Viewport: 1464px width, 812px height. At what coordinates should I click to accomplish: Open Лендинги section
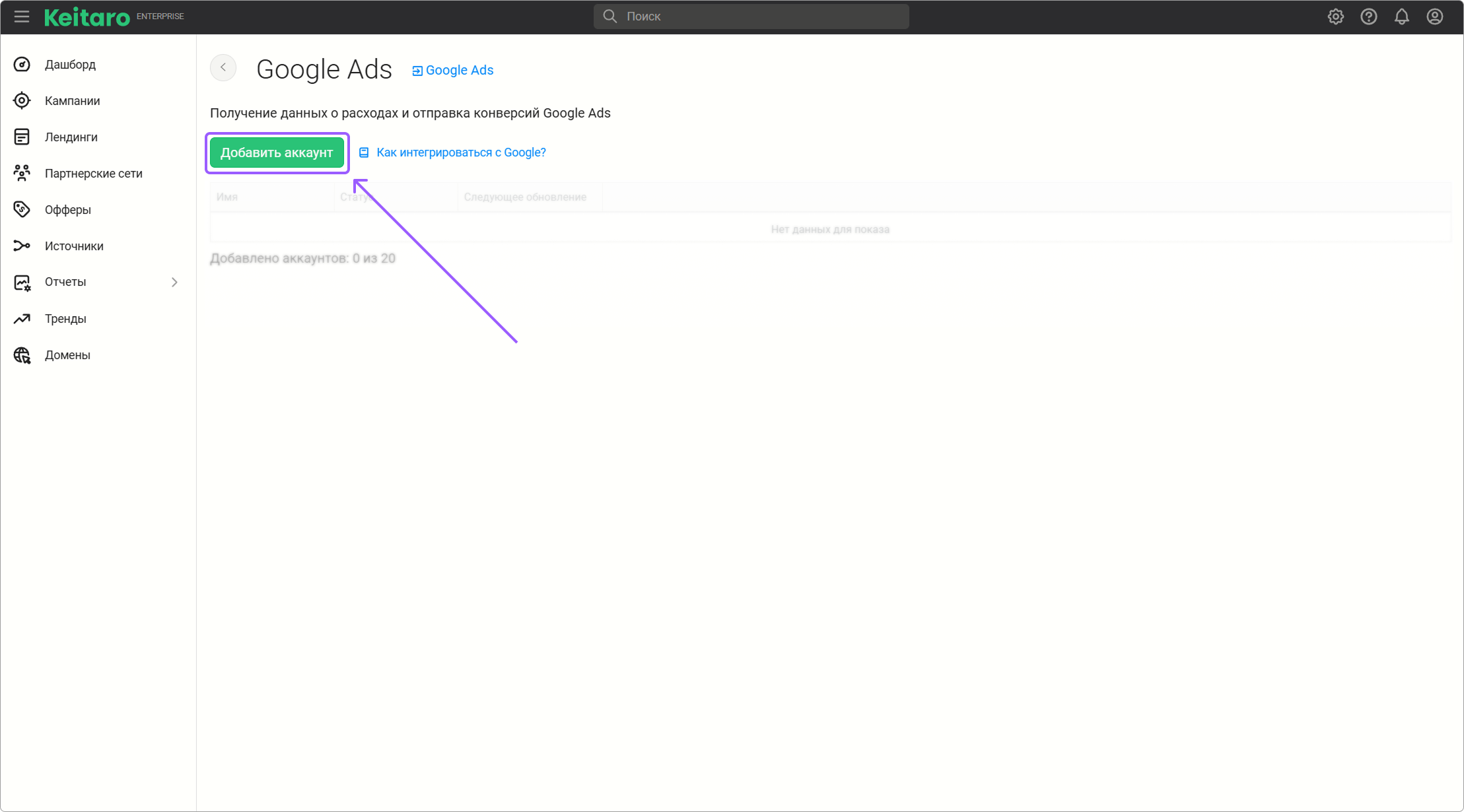coord(71,137)
